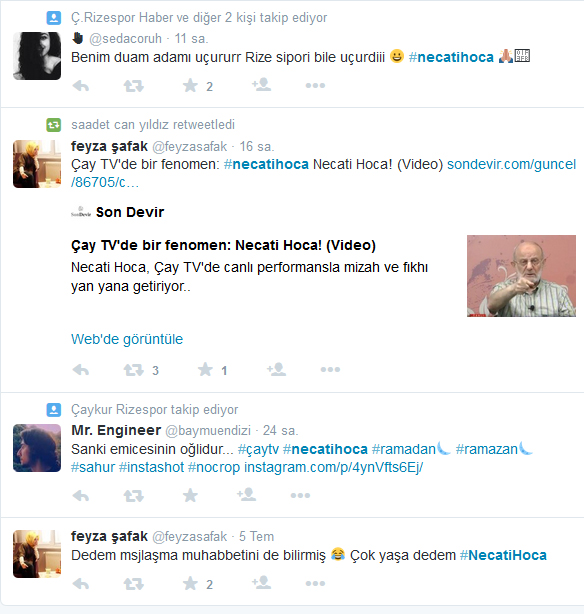This screenshot has height=614, width=584.
Task: Open feyza şafak's profile avatar in last tweet
Action: (x=37, y=554)
